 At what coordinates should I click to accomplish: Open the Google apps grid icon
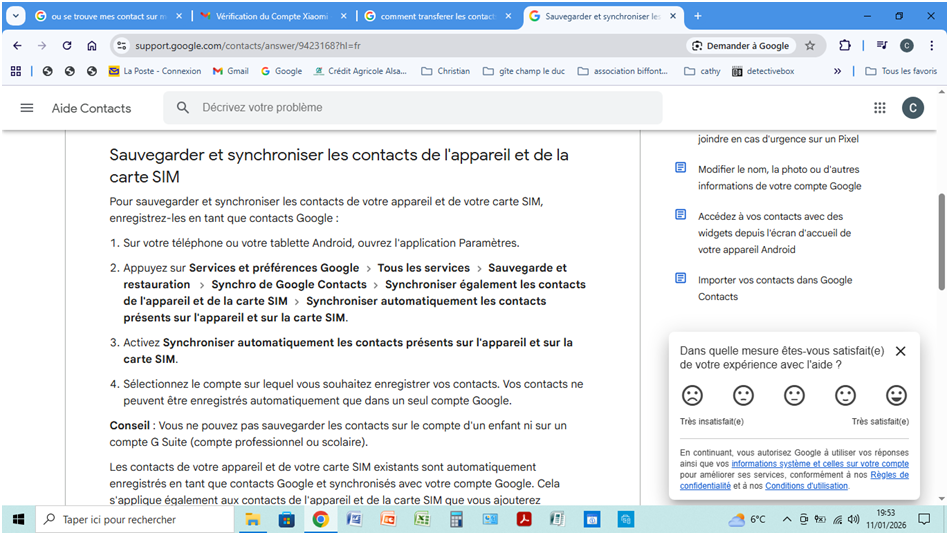click(x=879, y=108)
